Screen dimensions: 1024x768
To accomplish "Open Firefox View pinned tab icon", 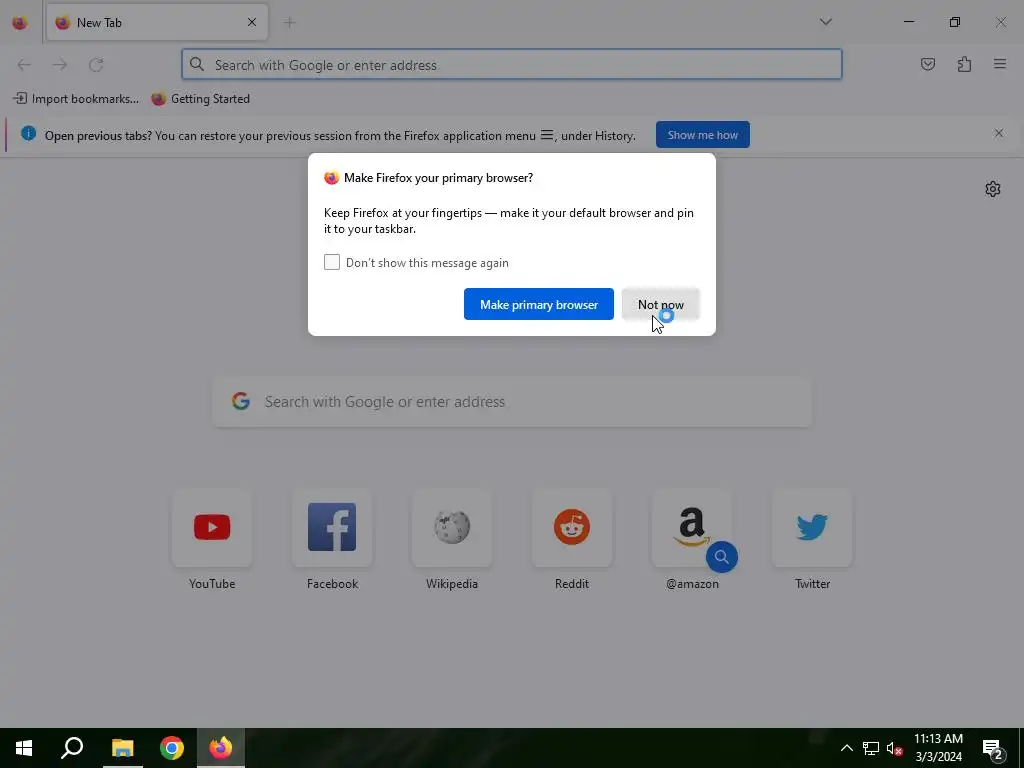I will coord(20,23).
